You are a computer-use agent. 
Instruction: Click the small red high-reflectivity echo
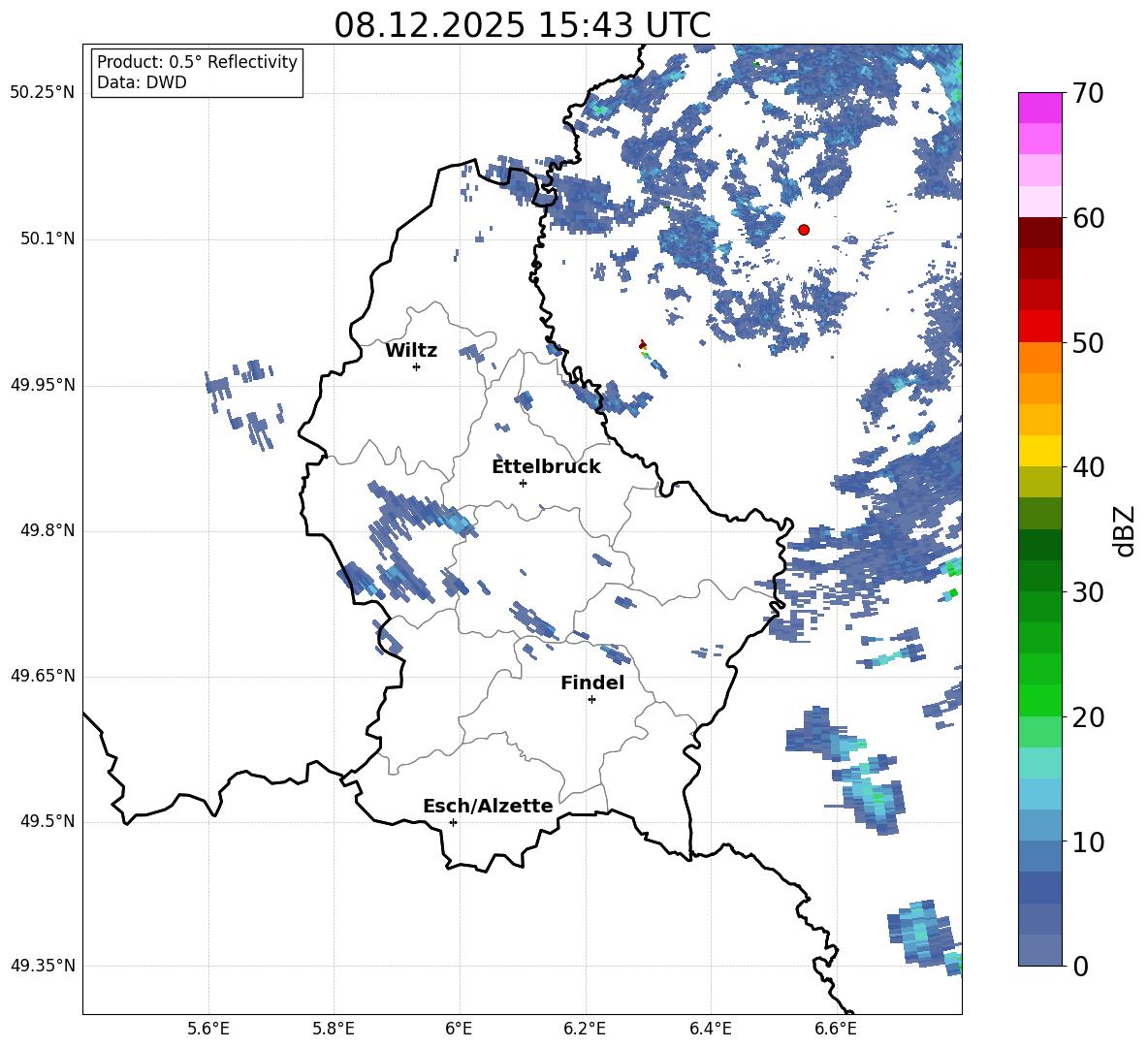(642, 344)
